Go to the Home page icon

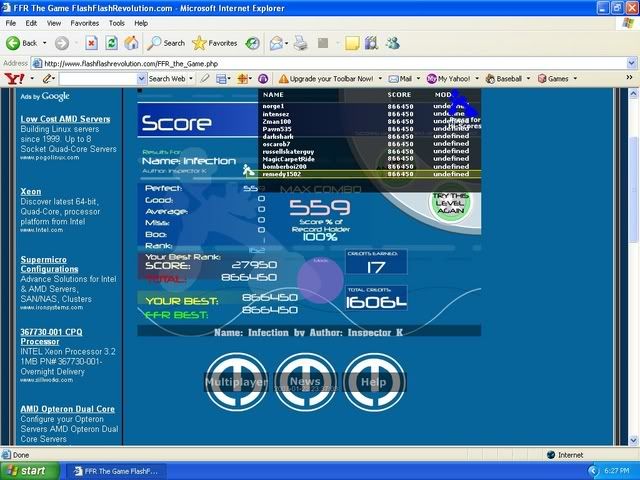click(130, 43)
